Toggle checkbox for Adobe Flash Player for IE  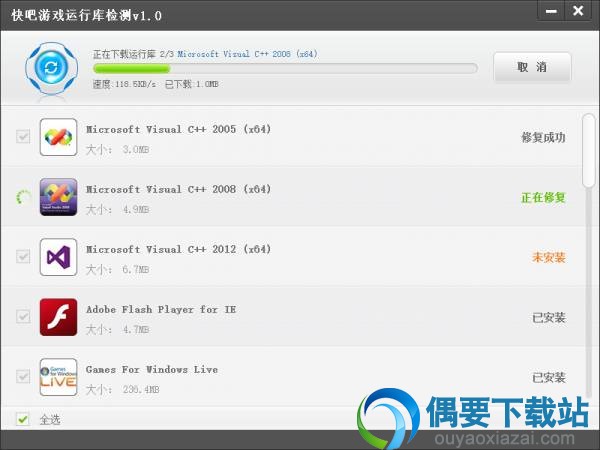click(x=23, y=316)
